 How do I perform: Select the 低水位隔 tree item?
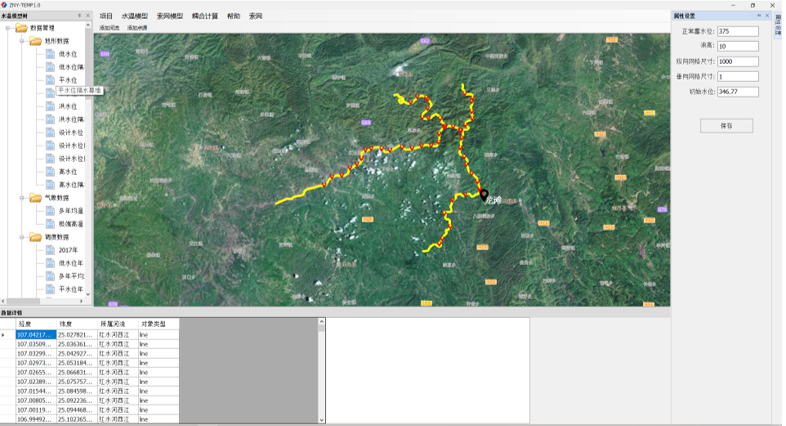pyautogui.click(x=71, y=67)
